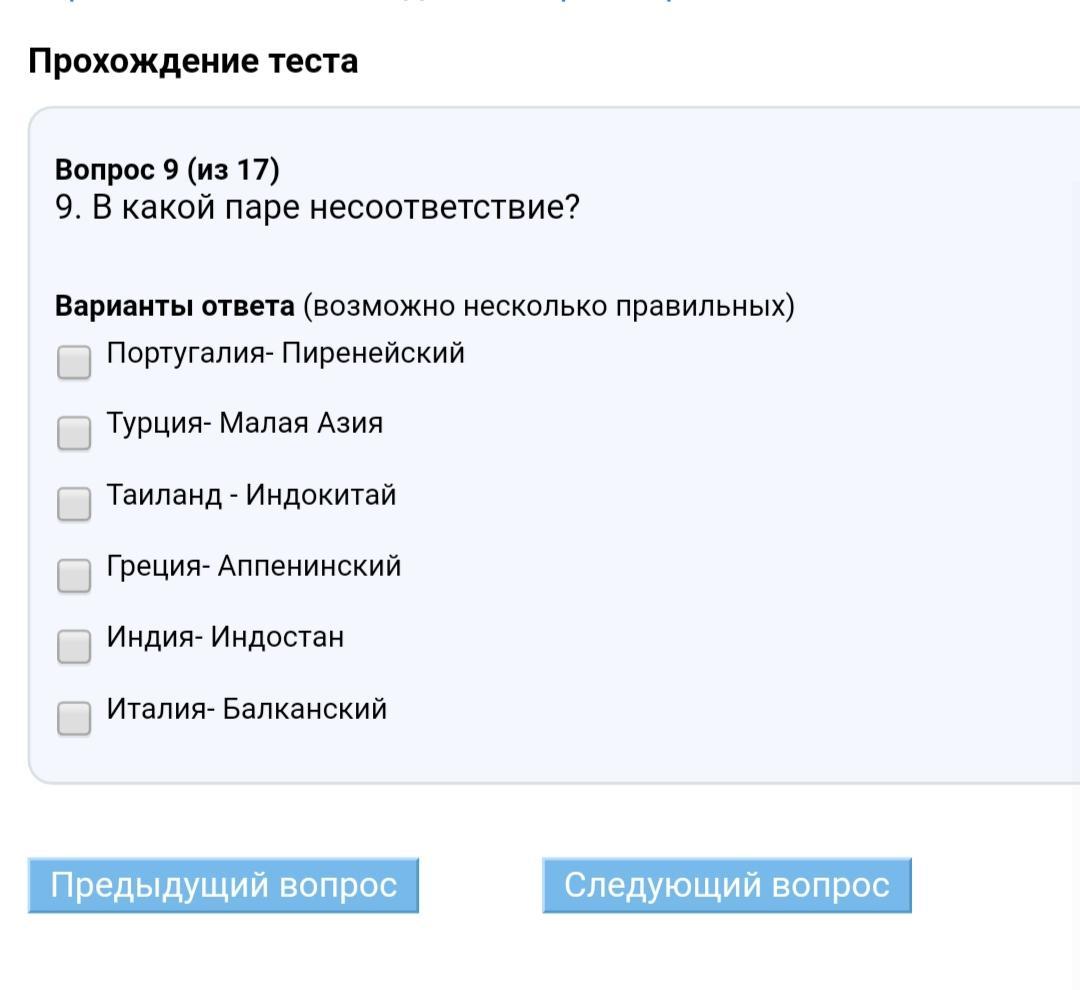Click the answer text "Турция- Малая Азия"
The height and width of the screenshot is (990, 1080).
245,423
